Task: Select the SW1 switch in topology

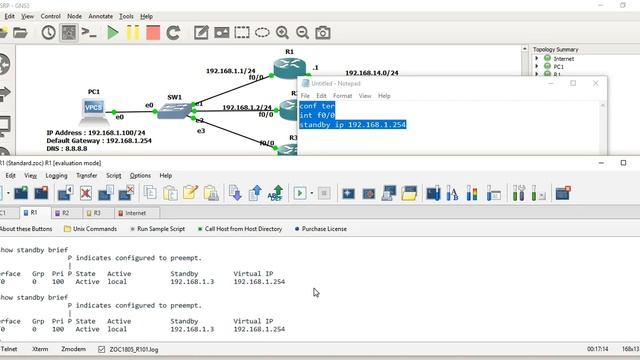Action: click(x=174, y=110)
